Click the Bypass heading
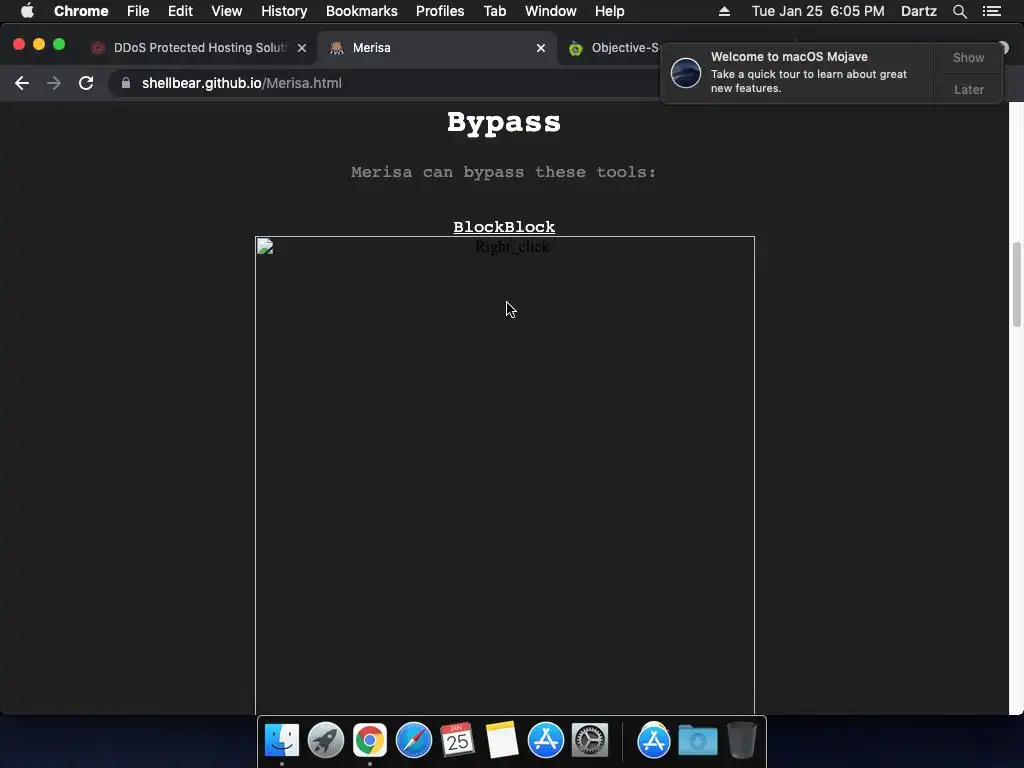 504,123
